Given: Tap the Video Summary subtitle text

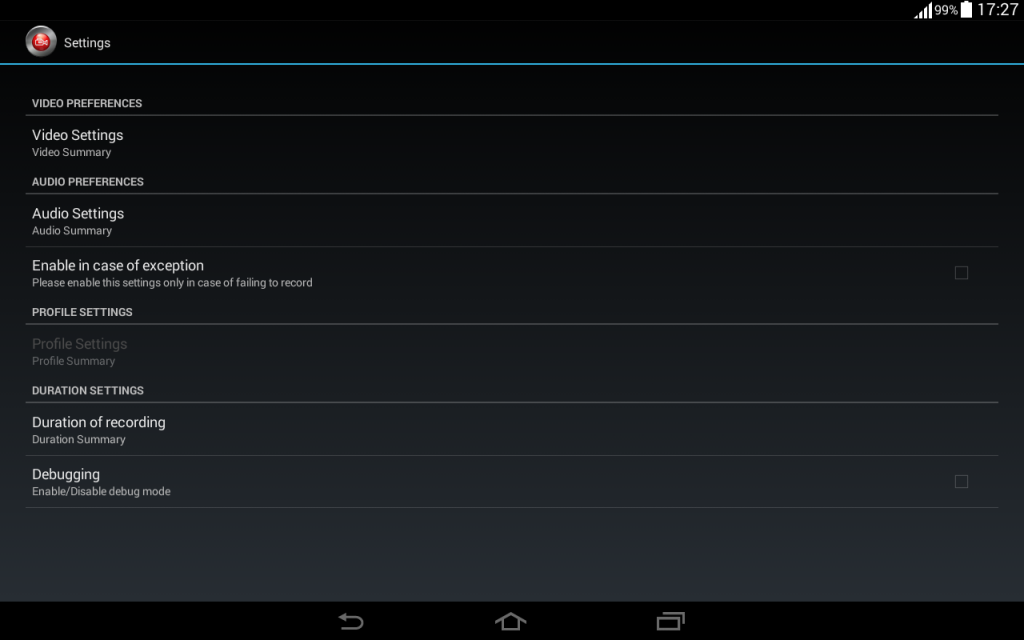Looking at the screenshot, I should coord(72,152).
